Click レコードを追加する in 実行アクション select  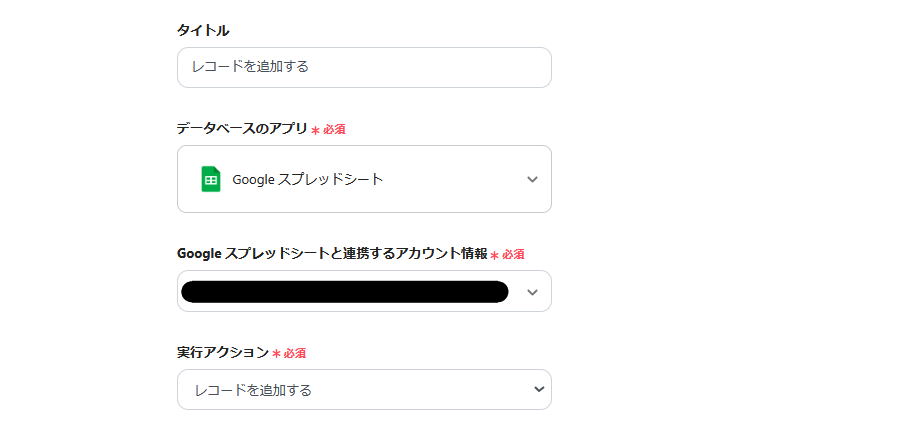[253, 390]
